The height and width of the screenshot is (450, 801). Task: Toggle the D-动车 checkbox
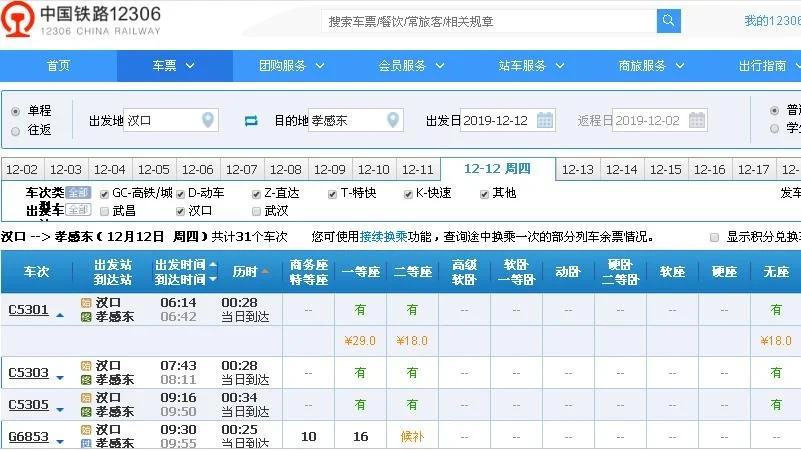point(180,194)
